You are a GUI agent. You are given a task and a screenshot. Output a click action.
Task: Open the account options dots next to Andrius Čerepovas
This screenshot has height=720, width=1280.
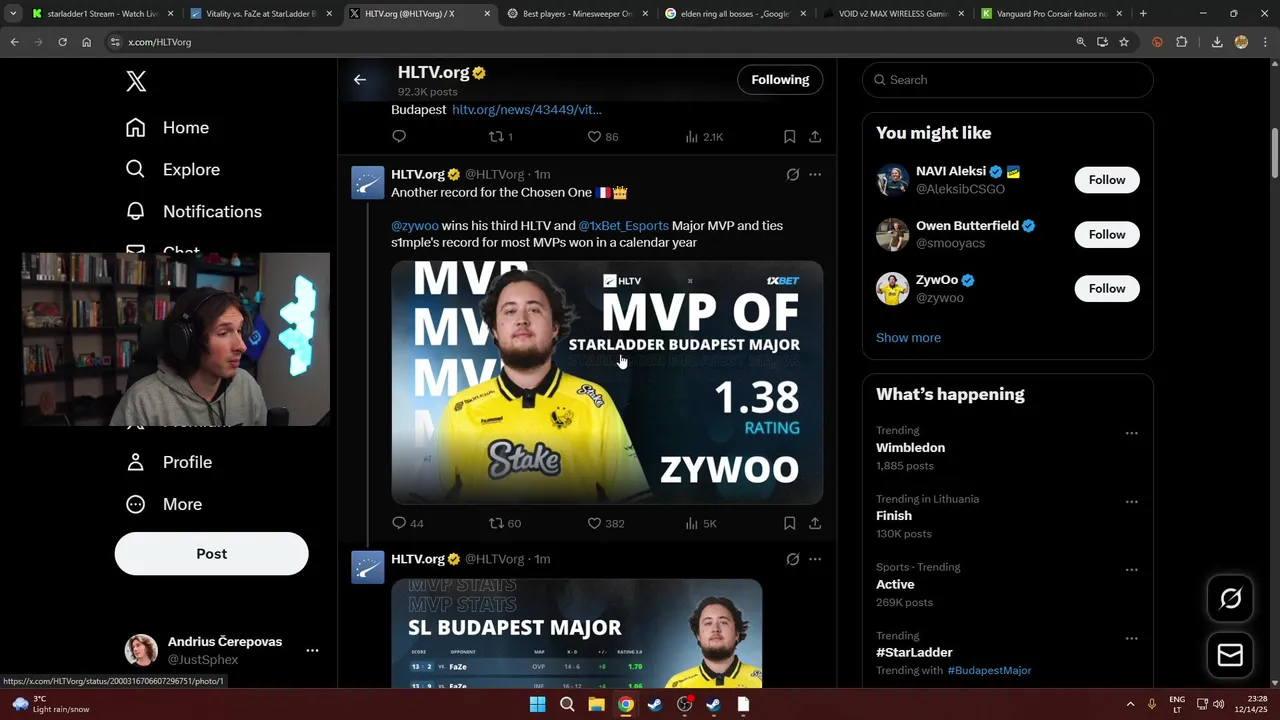coord(312,650)
